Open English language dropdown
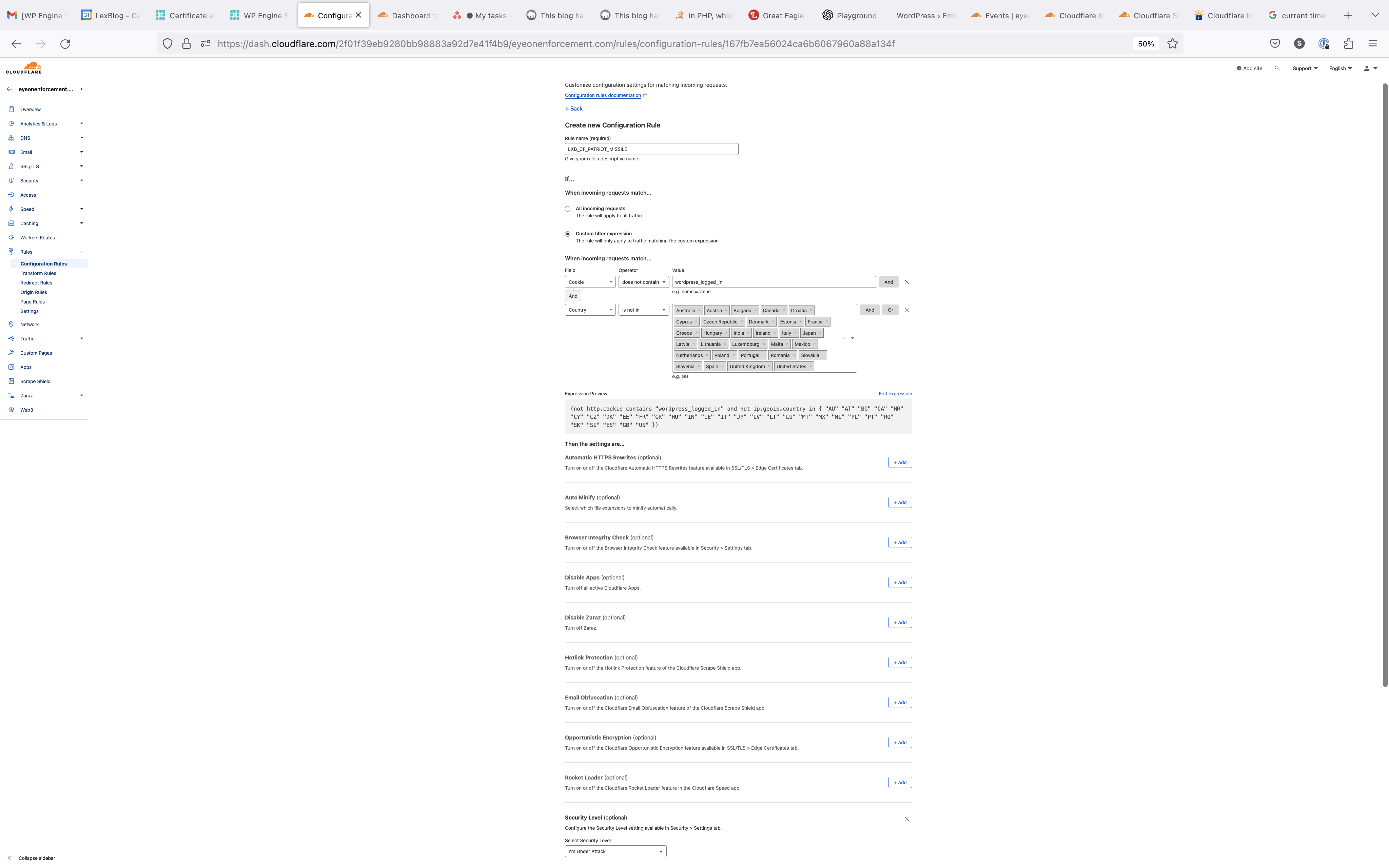The image size is (1389, 868). click(1340, 68)
